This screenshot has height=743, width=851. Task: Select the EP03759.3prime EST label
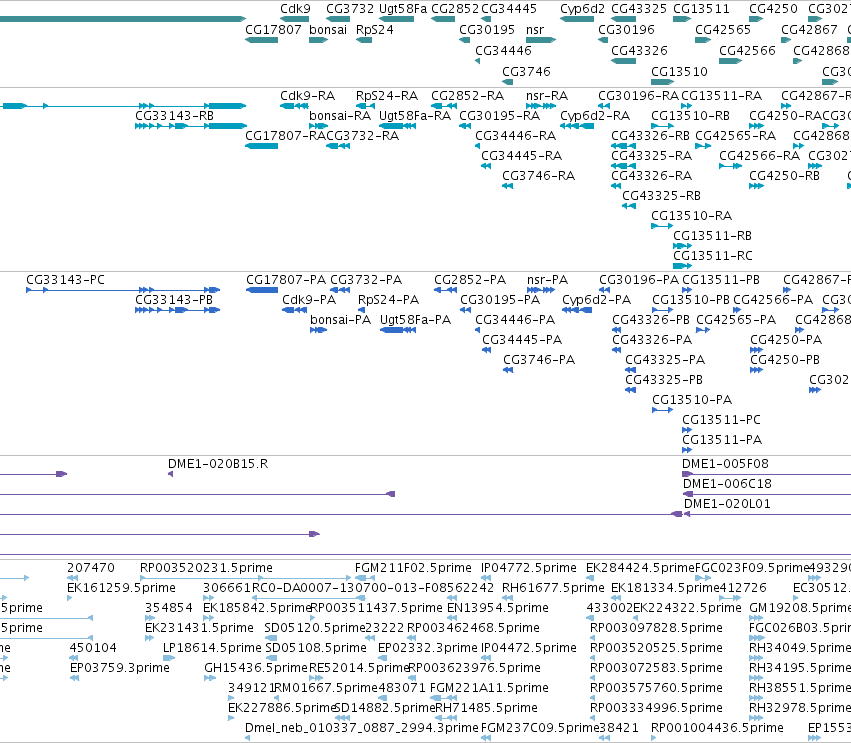(120, 668)
